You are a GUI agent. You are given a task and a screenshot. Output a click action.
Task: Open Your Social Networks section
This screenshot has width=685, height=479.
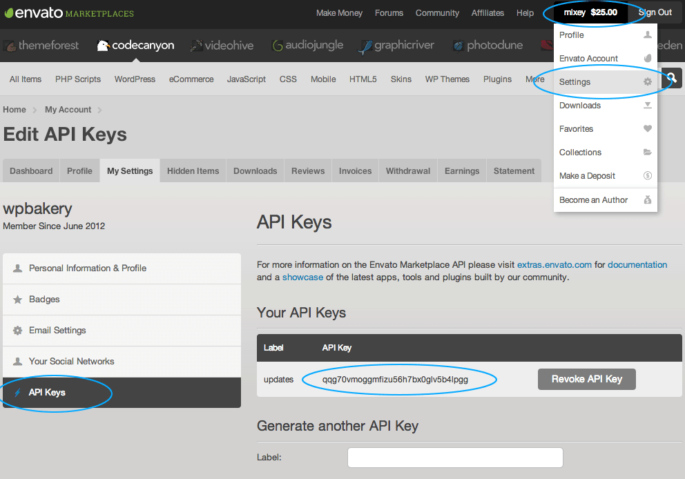tap(71, 361)
